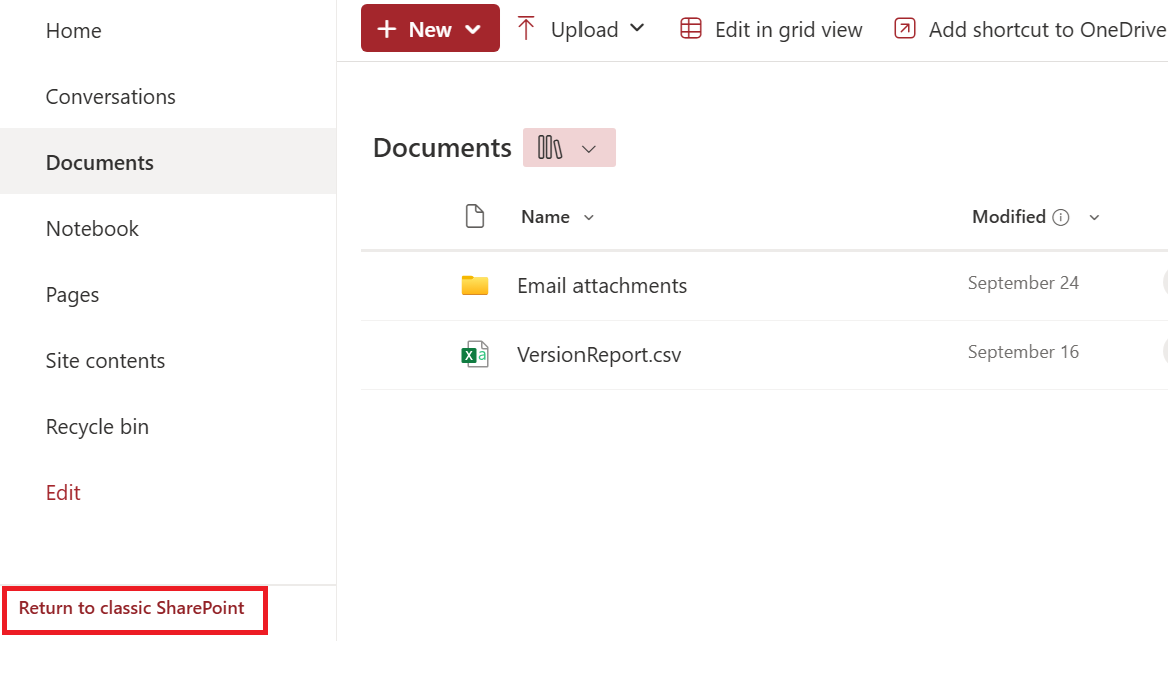Click the VersionReport.csv Excel file icon
This screenshot has height=690, width=1168.
point(474,355)
